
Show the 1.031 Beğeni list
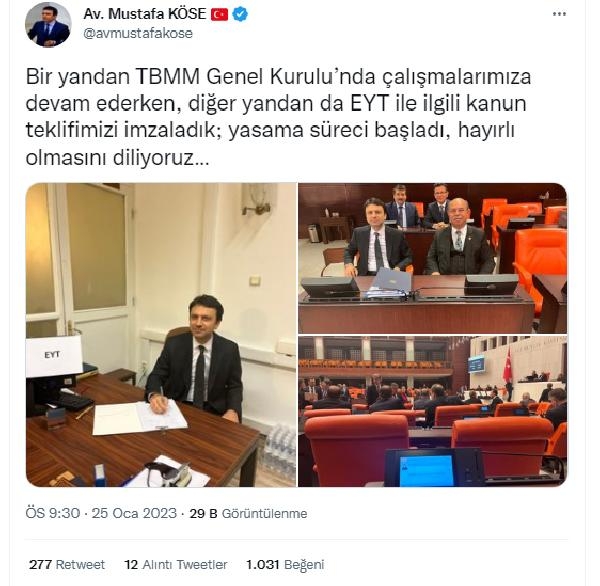click(285, 565)
